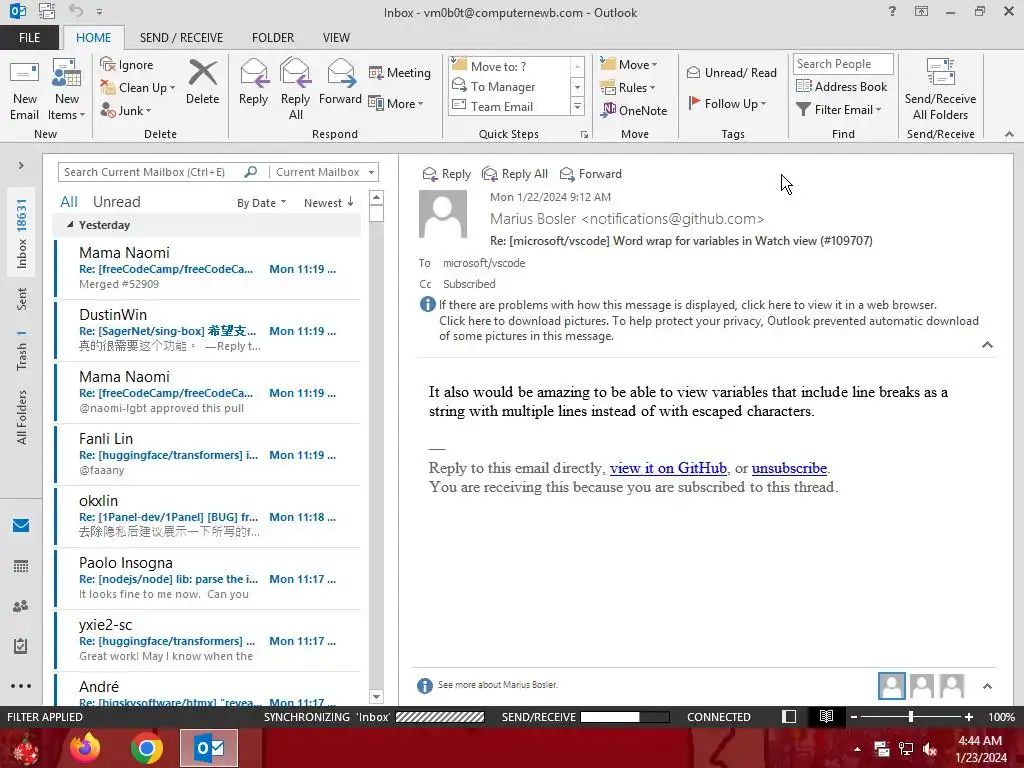
Task: Open the okxlin message
Action: [208, 517]
